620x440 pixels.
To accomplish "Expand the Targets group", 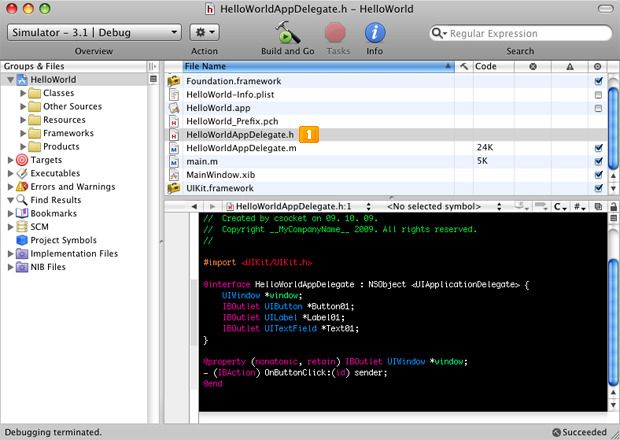I will click(11, 160).
